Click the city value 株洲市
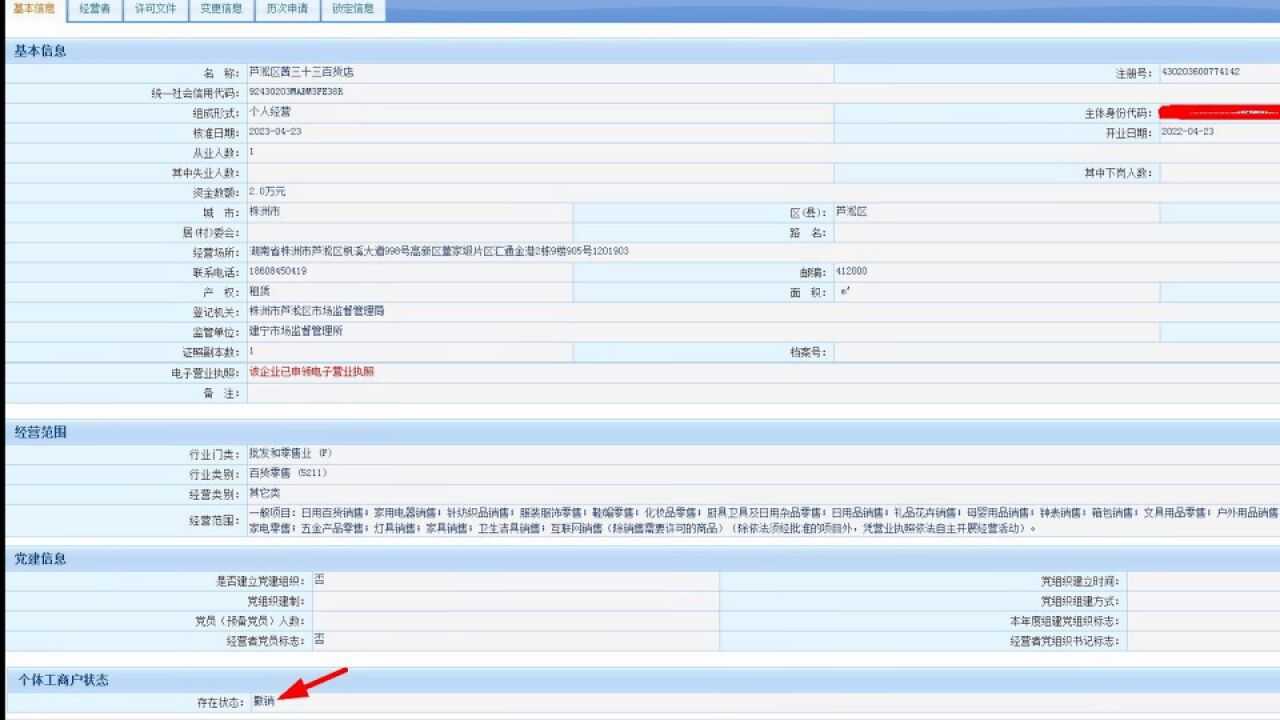 point(264,212)
